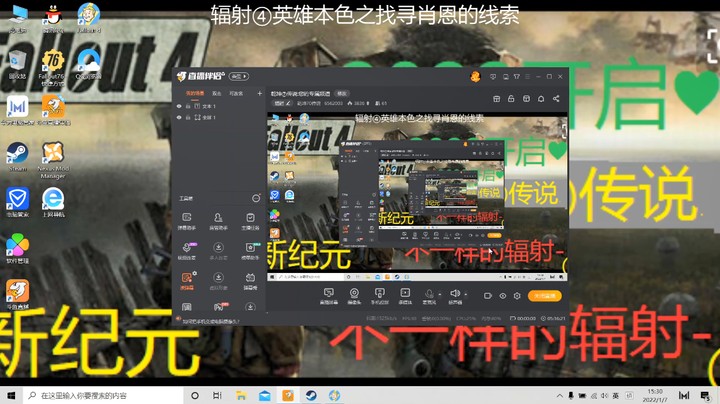
Task: Switch to the middle scene tab
Action: pos(217,93)
